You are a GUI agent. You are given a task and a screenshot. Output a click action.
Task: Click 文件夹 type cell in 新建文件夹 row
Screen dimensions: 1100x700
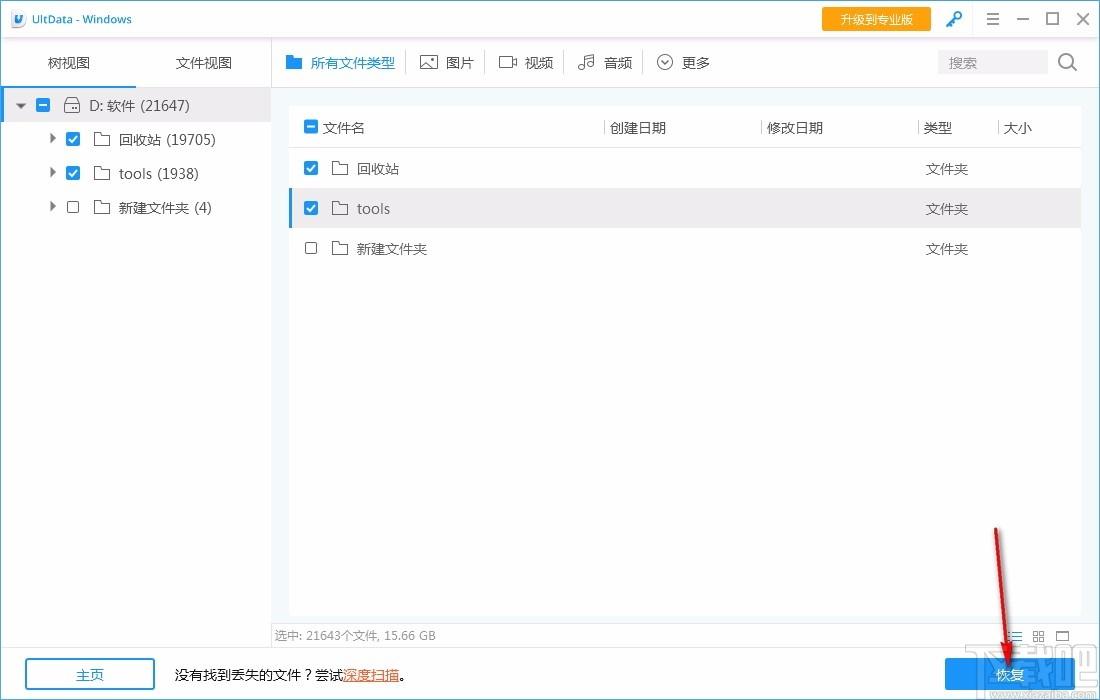(x=947, y=249)
